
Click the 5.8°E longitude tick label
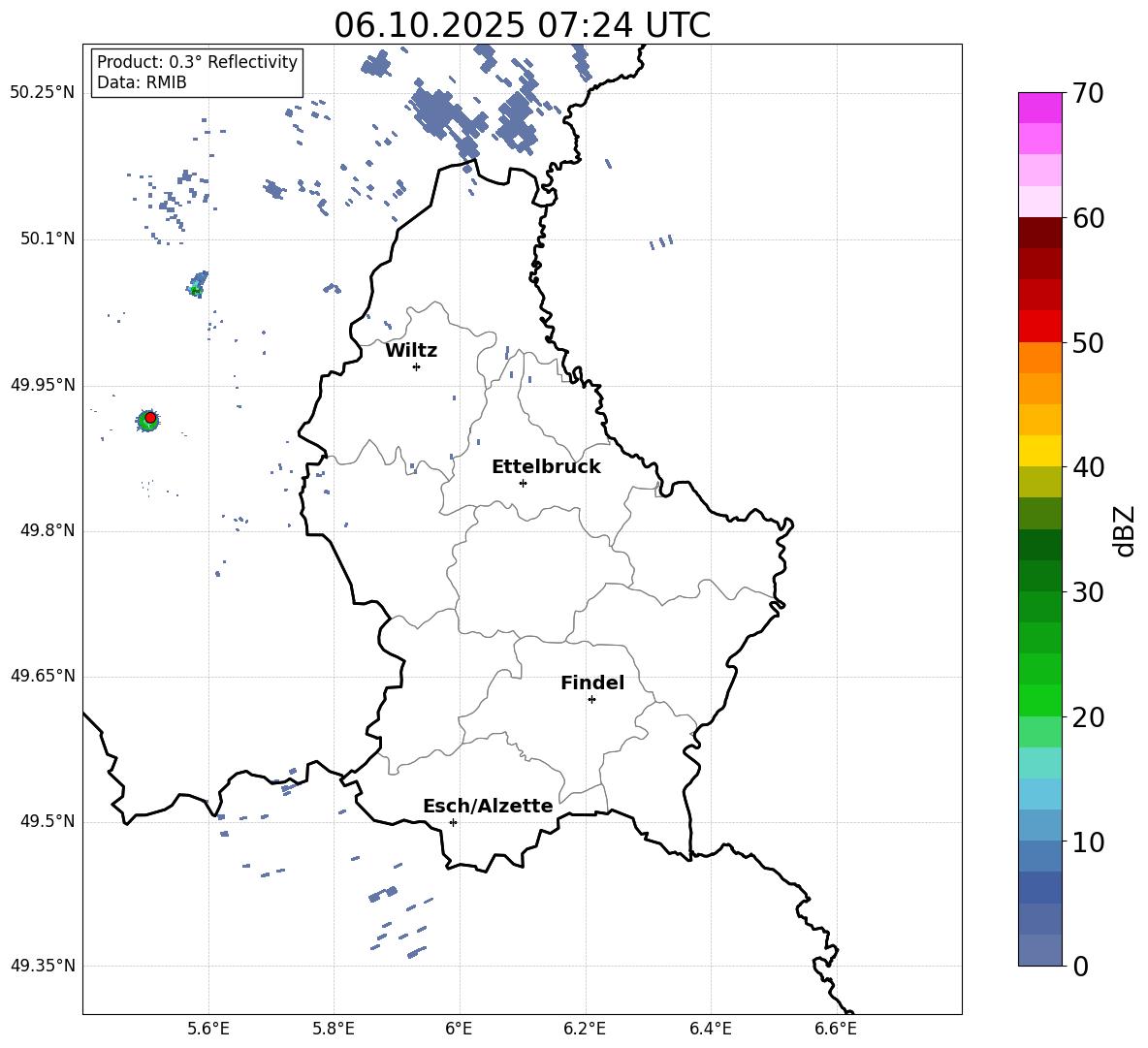point(334,1029)
